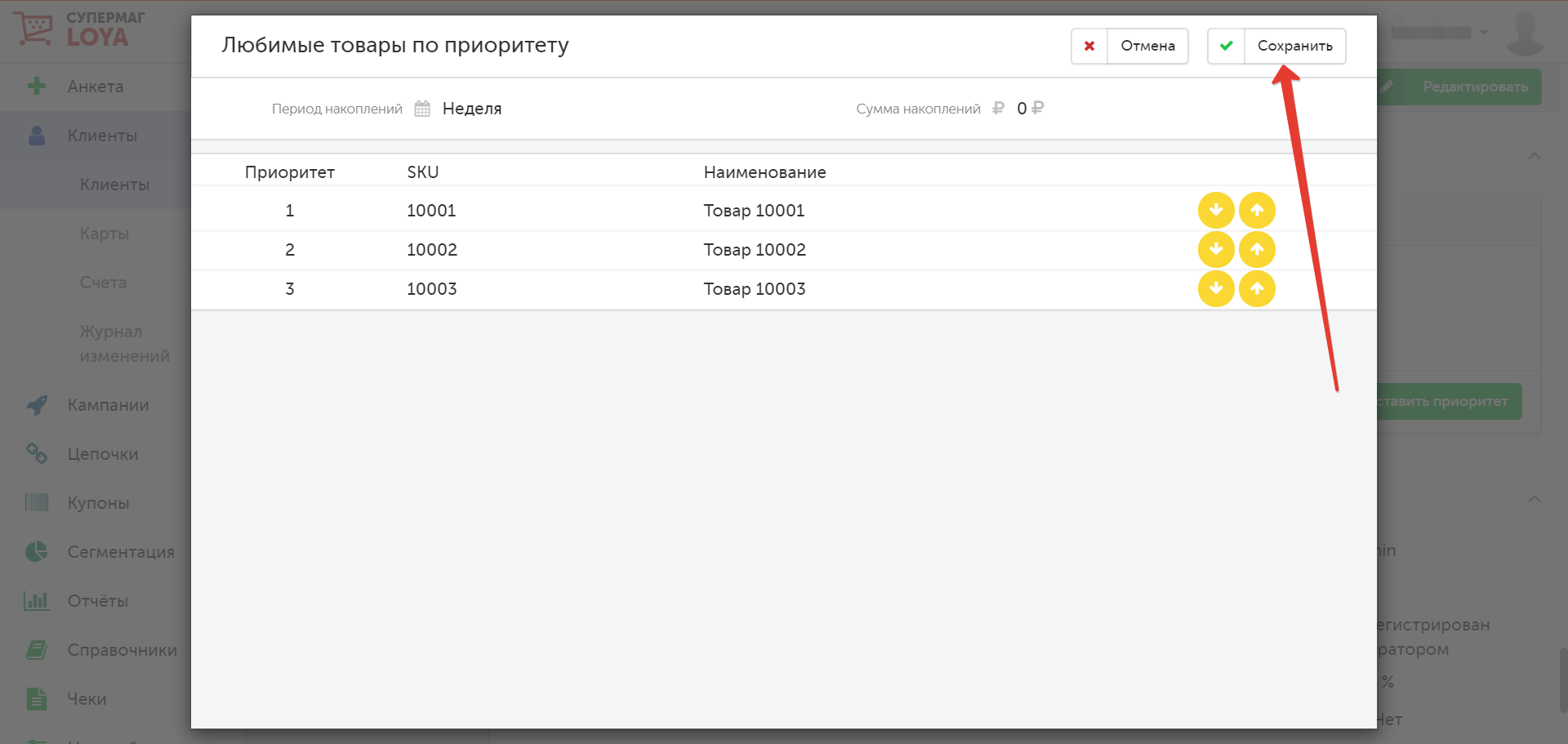Open the Журнал изменений submenu item

coord(124,344)
